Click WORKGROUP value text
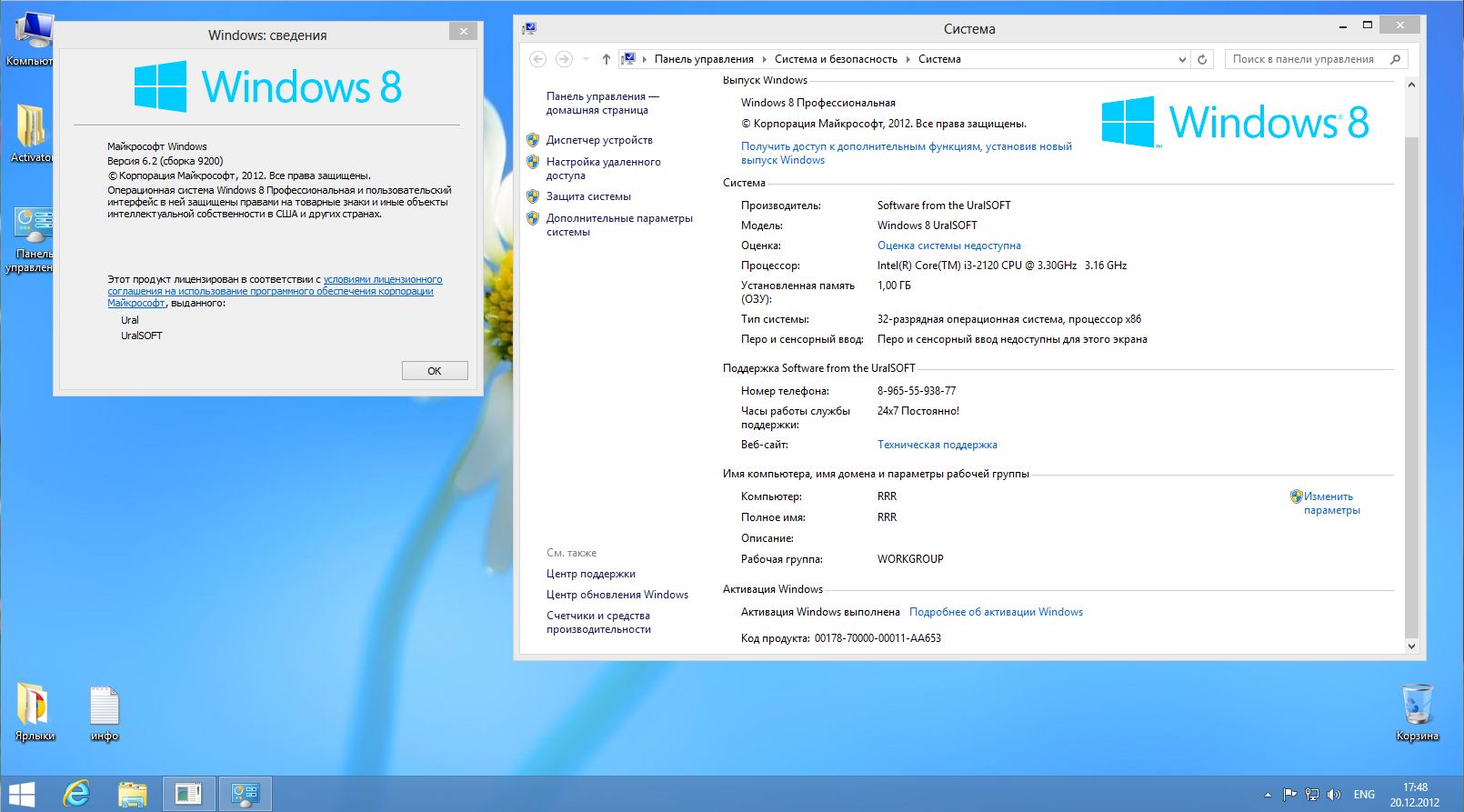Image resolution: width=1464 pixels, height=812 pixels. (x=910, y=559)
